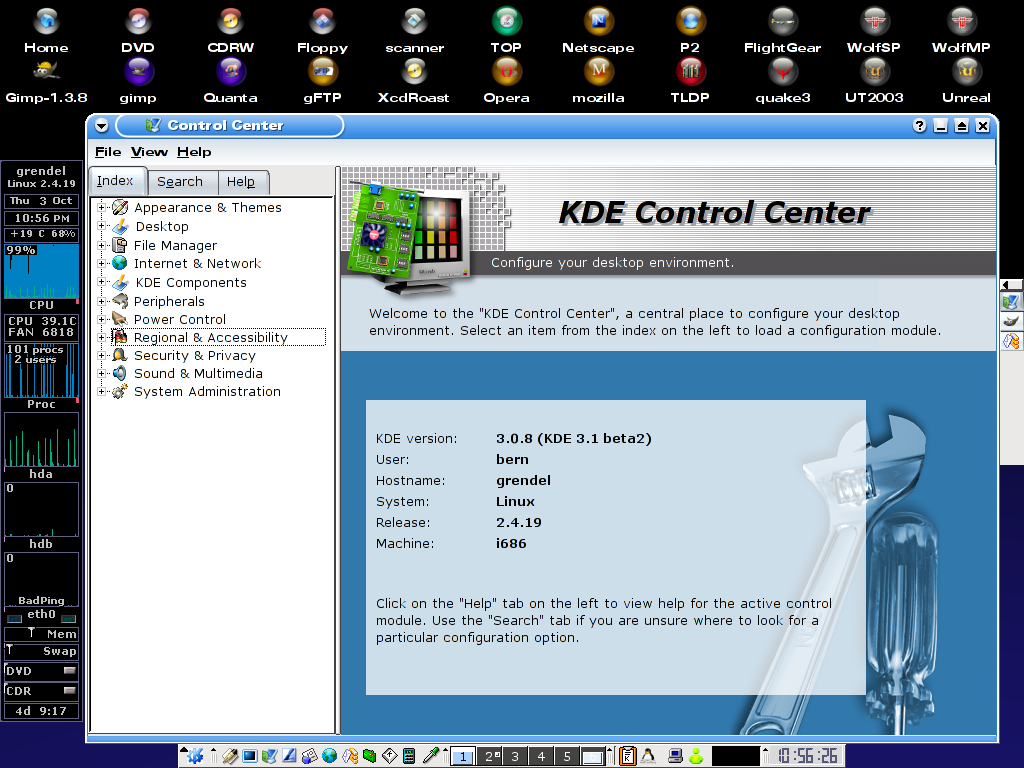
Task: Switch to virtual desktop 3
Action: (x=515, y=756)
